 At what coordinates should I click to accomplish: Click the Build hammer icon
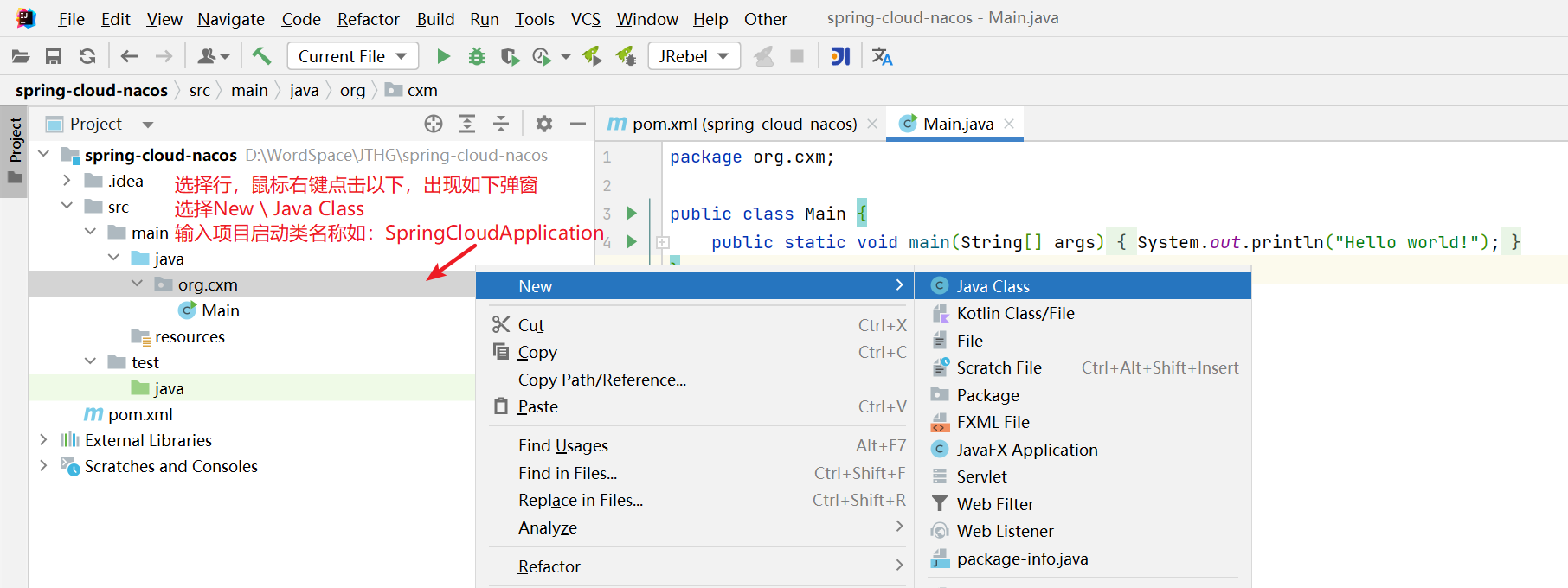tap(261, 56)
